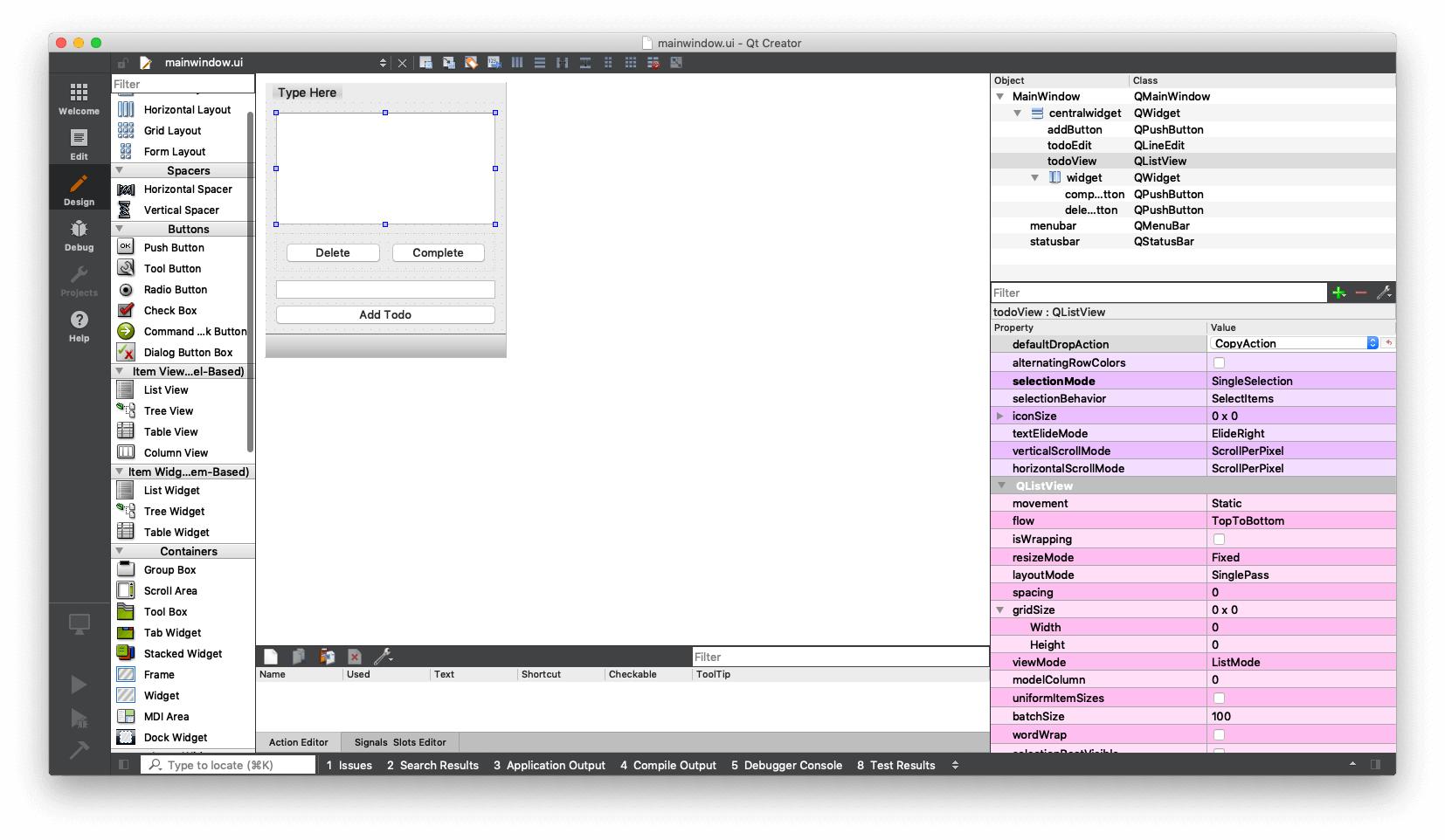Add dynamic property with green plus

tap(1338, 293)
